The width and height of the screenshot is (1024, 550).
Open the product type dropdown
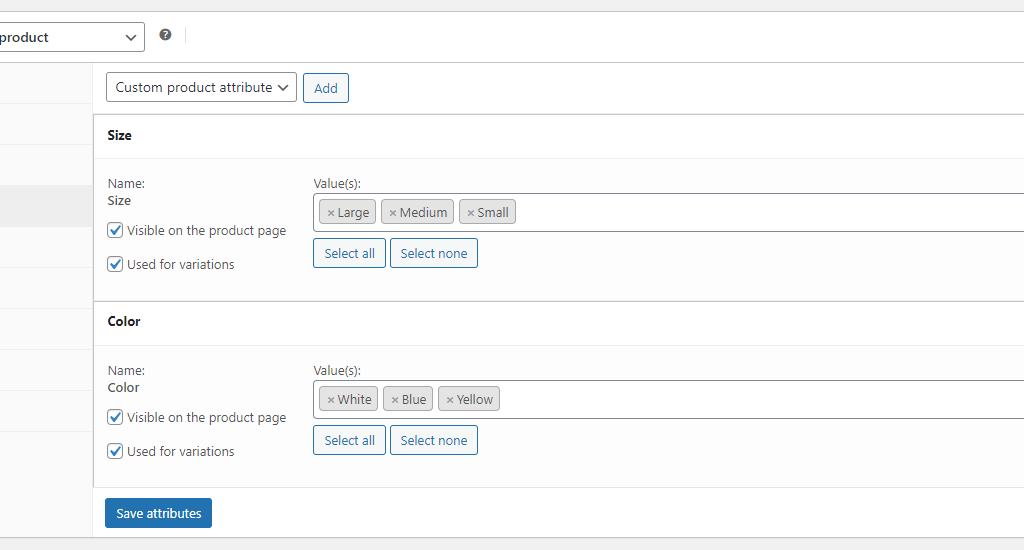71,37
